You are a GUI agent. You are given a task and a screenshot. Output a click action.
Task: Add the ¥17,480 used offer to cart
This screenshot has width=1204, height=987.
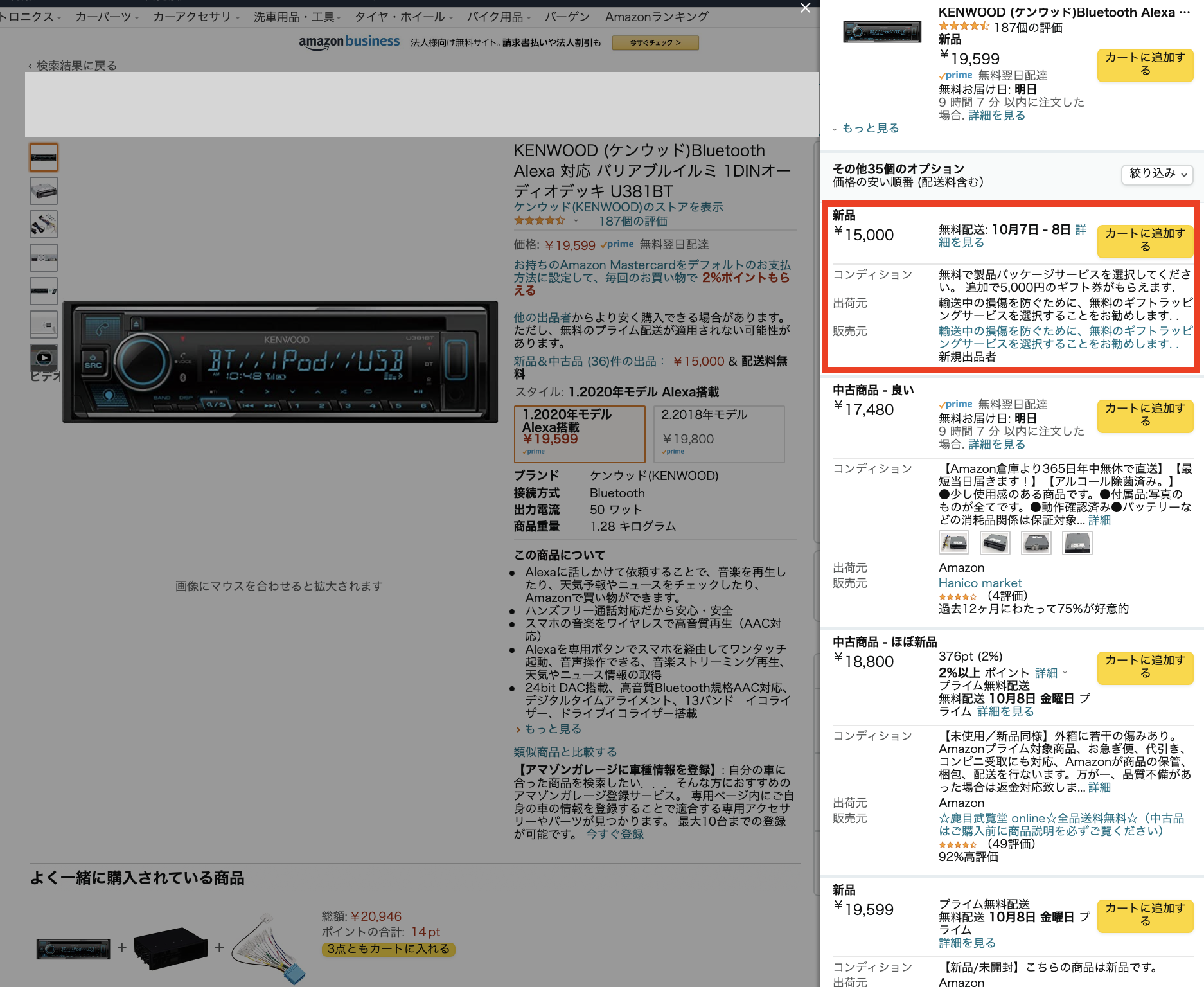(1144, 415)
